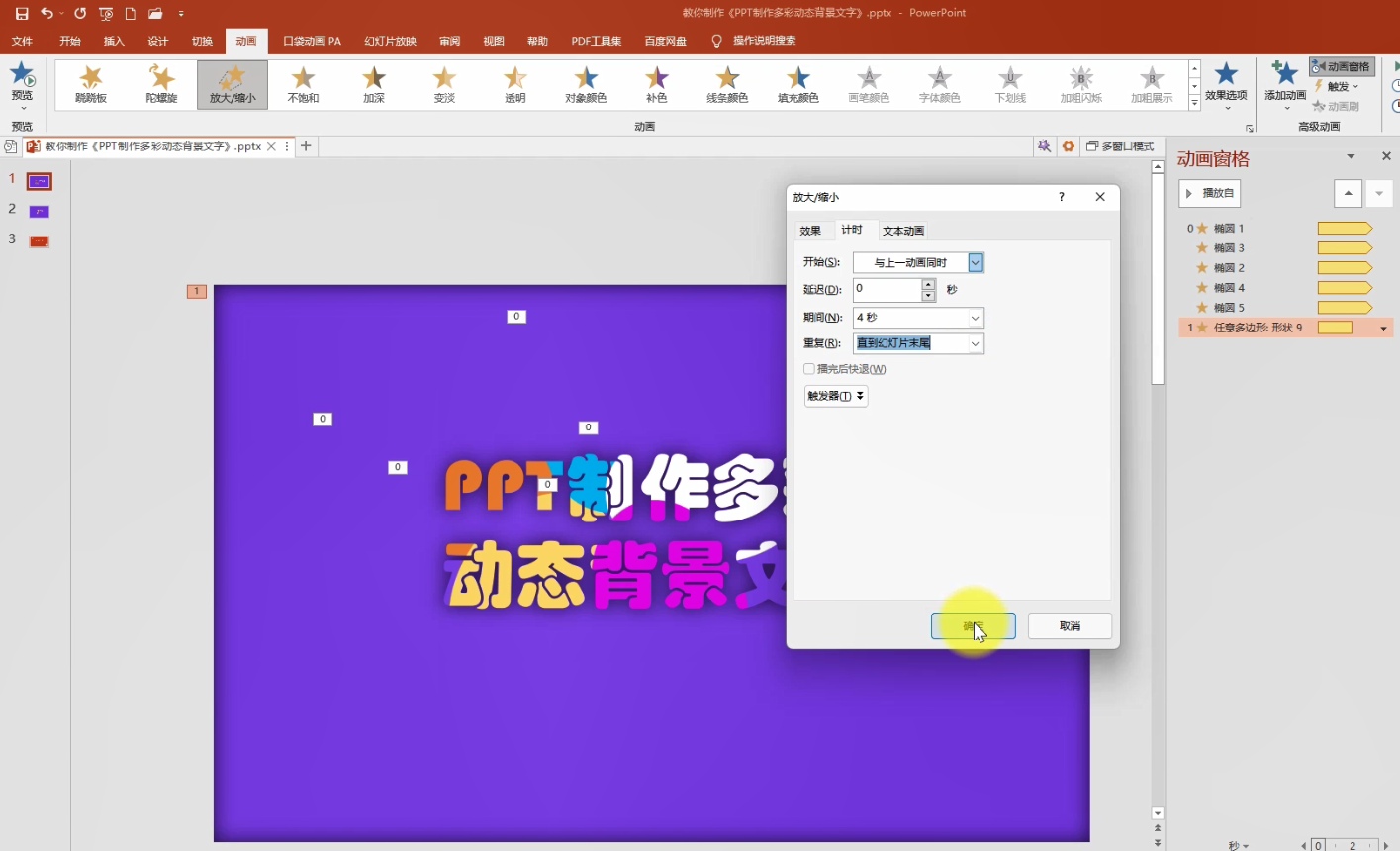1400x851 pixels.
Task: Open the 设计 Design ribbon tab
Action: (158, 41)
